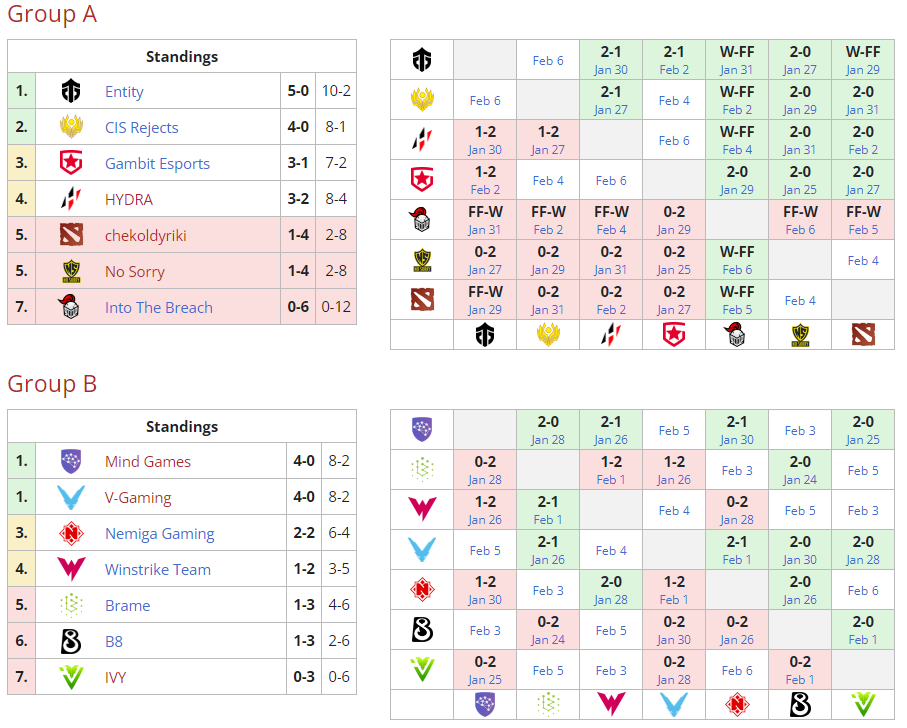Click the Gambit Esports logo in standings

[x=71, y=164]
